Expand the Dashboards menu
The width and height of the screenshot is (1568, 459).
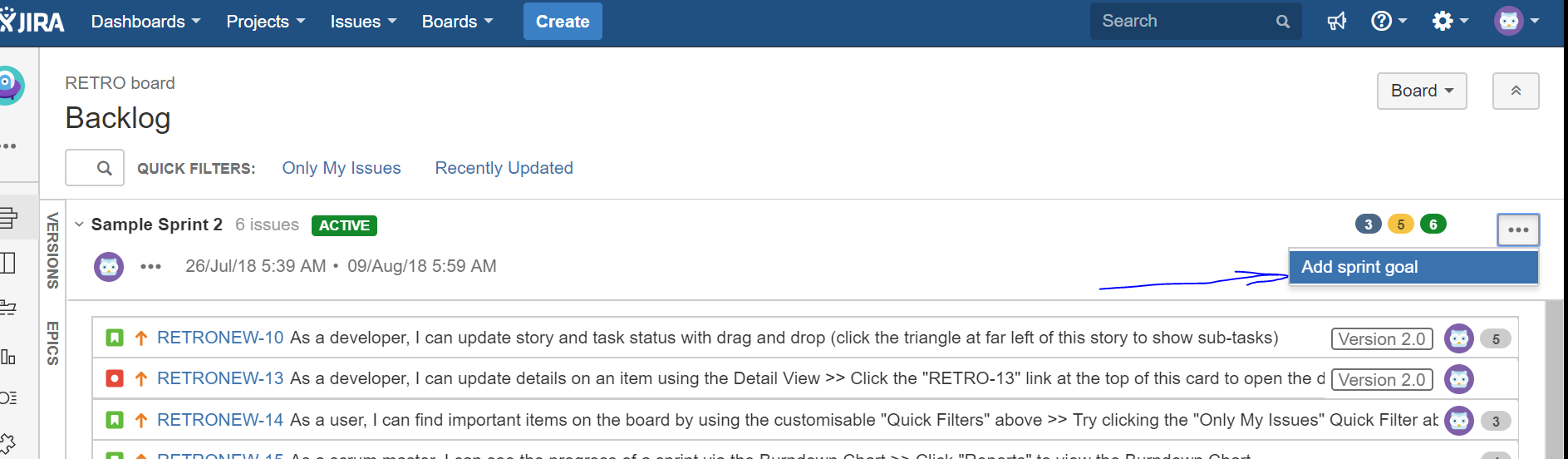pos(145,22)
